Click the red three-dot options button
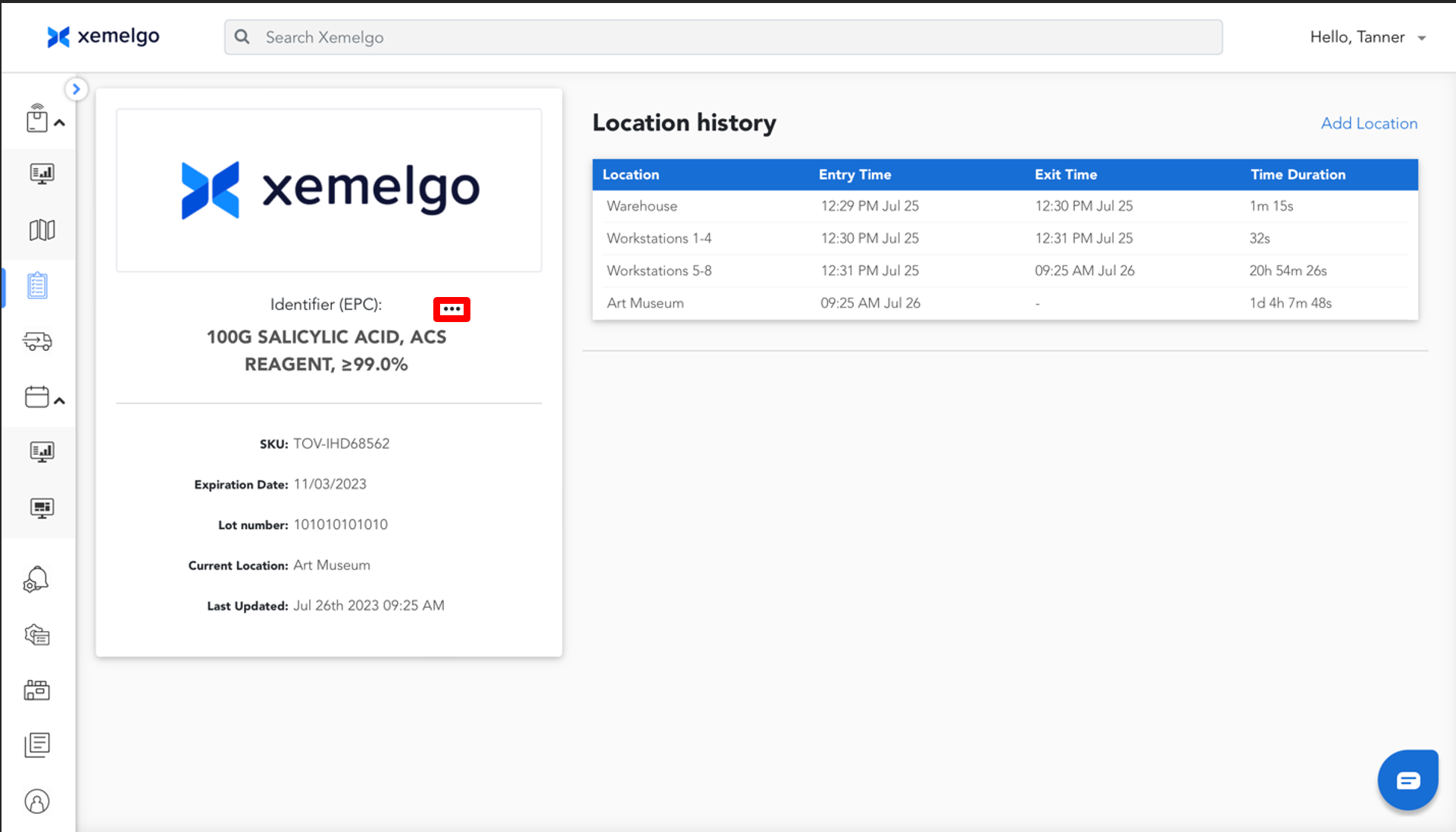 [451, 309]
